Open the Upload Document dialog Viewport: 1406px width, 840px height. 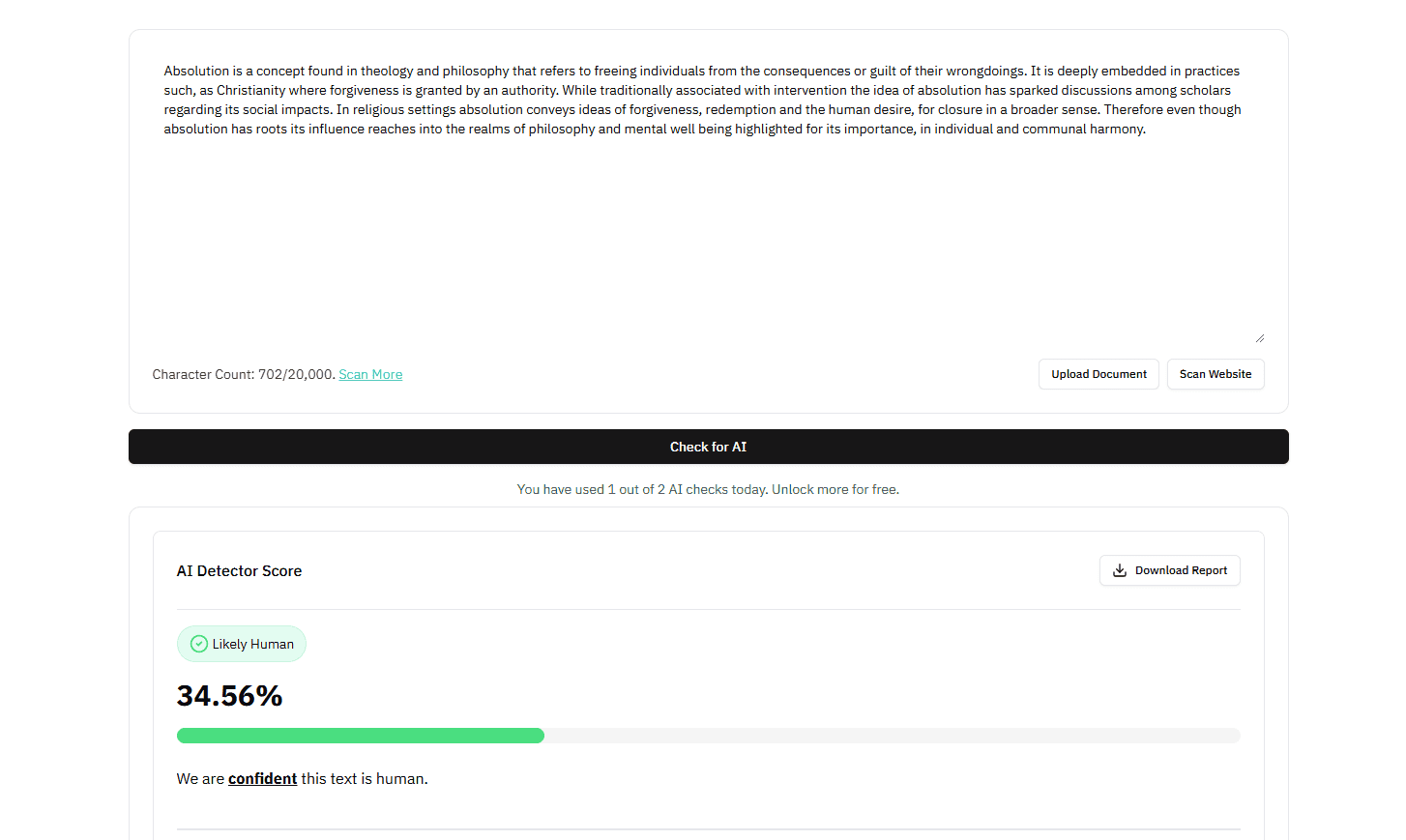tap(1098, 374)
